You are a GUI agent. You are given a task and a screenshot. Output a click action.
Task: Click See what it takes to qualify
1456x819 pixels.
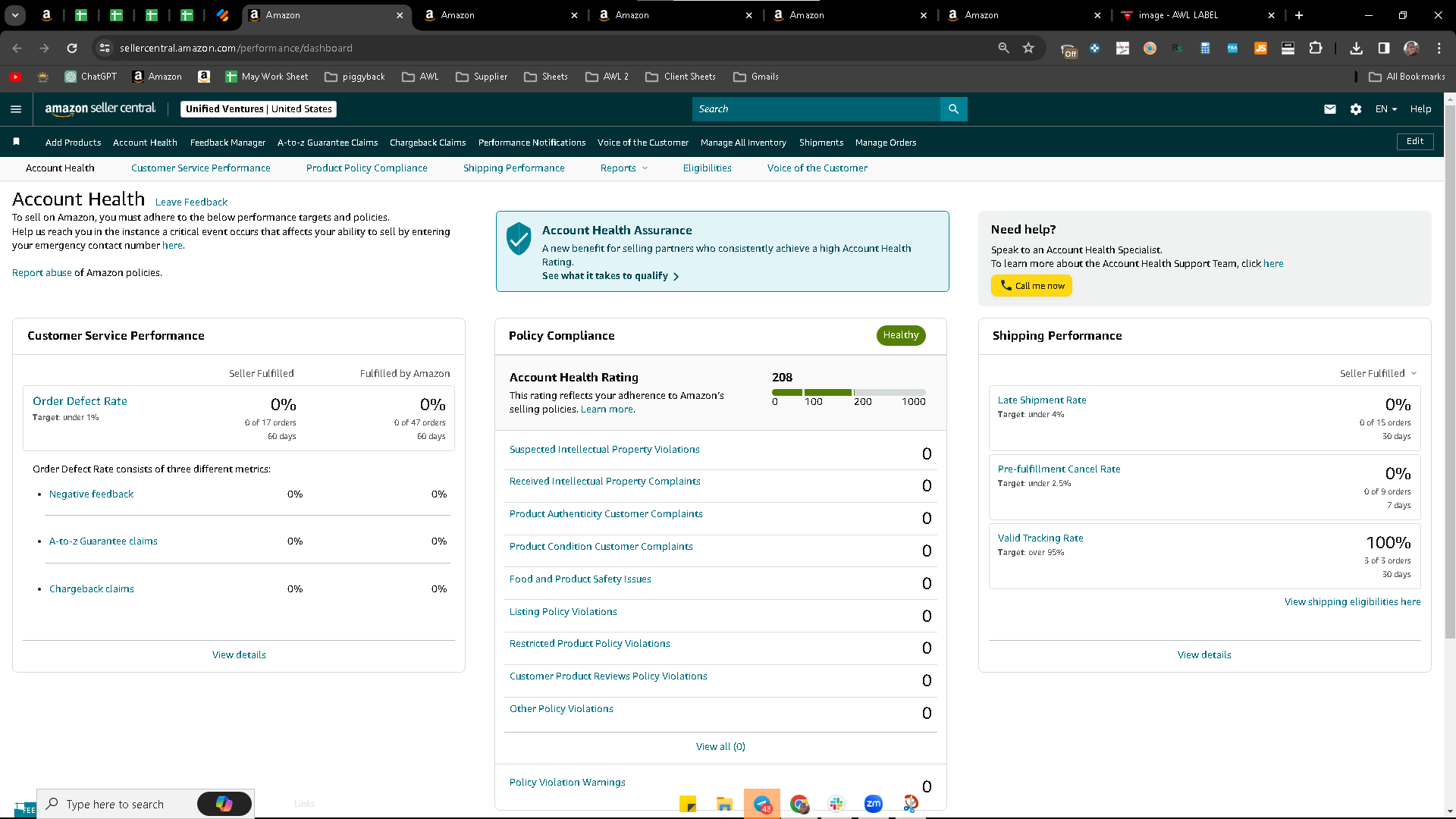tap(610, 276)
